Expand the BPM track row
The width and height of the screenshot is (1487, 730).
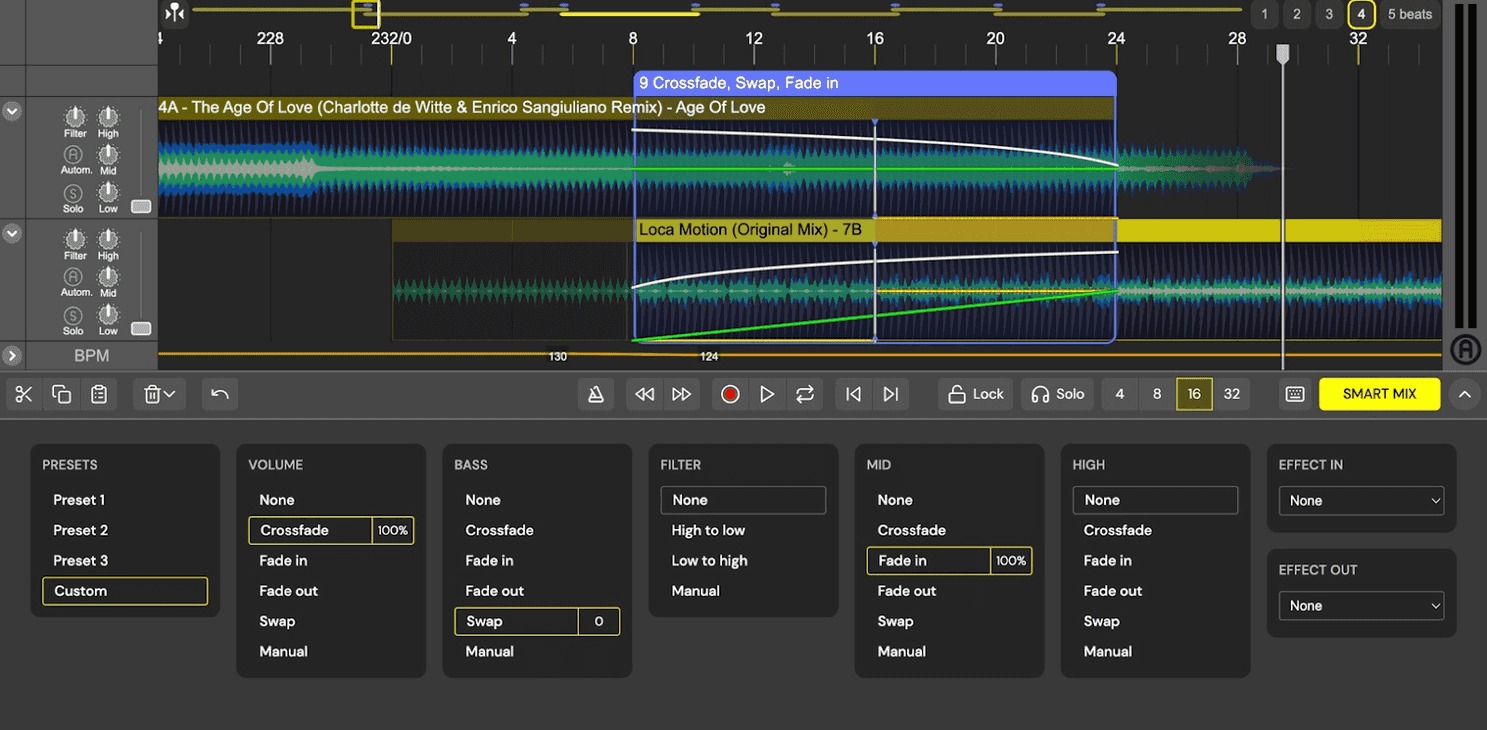click(x=12, y=355)
